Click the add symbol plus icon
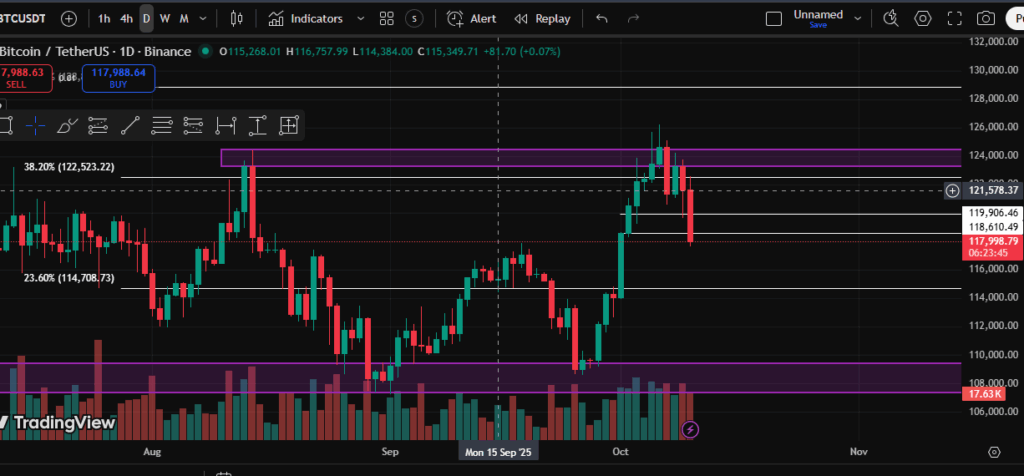 pyautogui.click(x=68, y=18)
